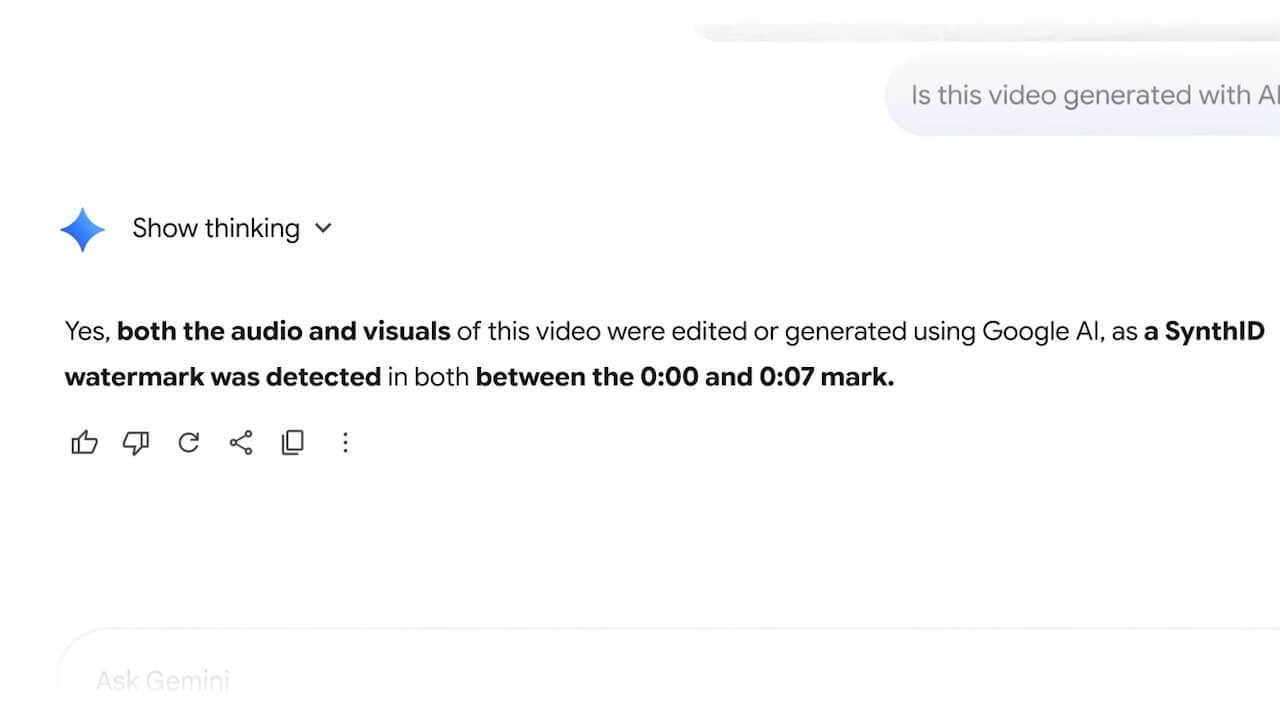Share the response via share icon
Image resolution: width=1280 pixels, height=720 pixels.
point(241,442)
